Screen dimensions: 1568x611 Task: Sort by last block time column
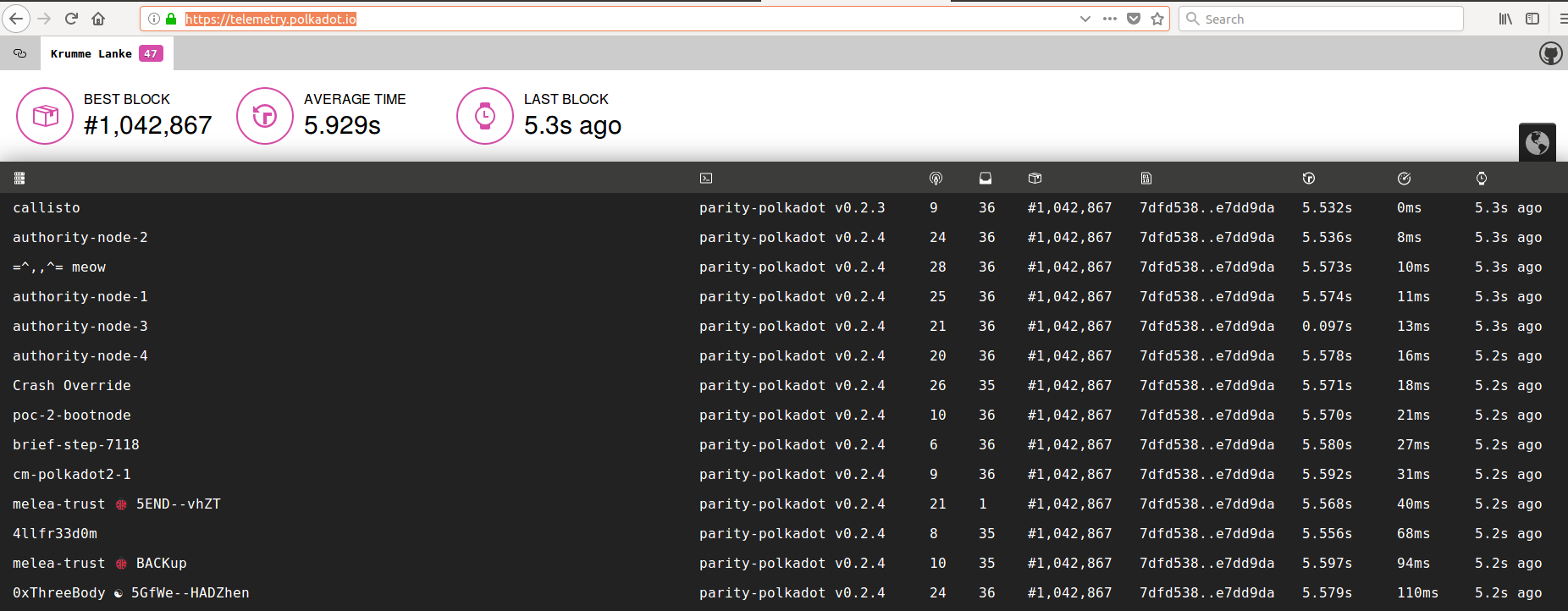[x=1482, y=178]
